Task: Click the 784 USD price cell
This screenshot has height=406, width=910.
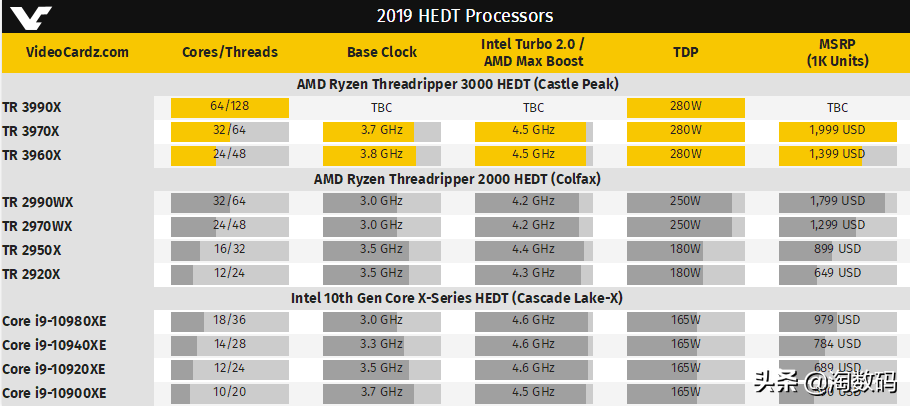Action: 837,346
